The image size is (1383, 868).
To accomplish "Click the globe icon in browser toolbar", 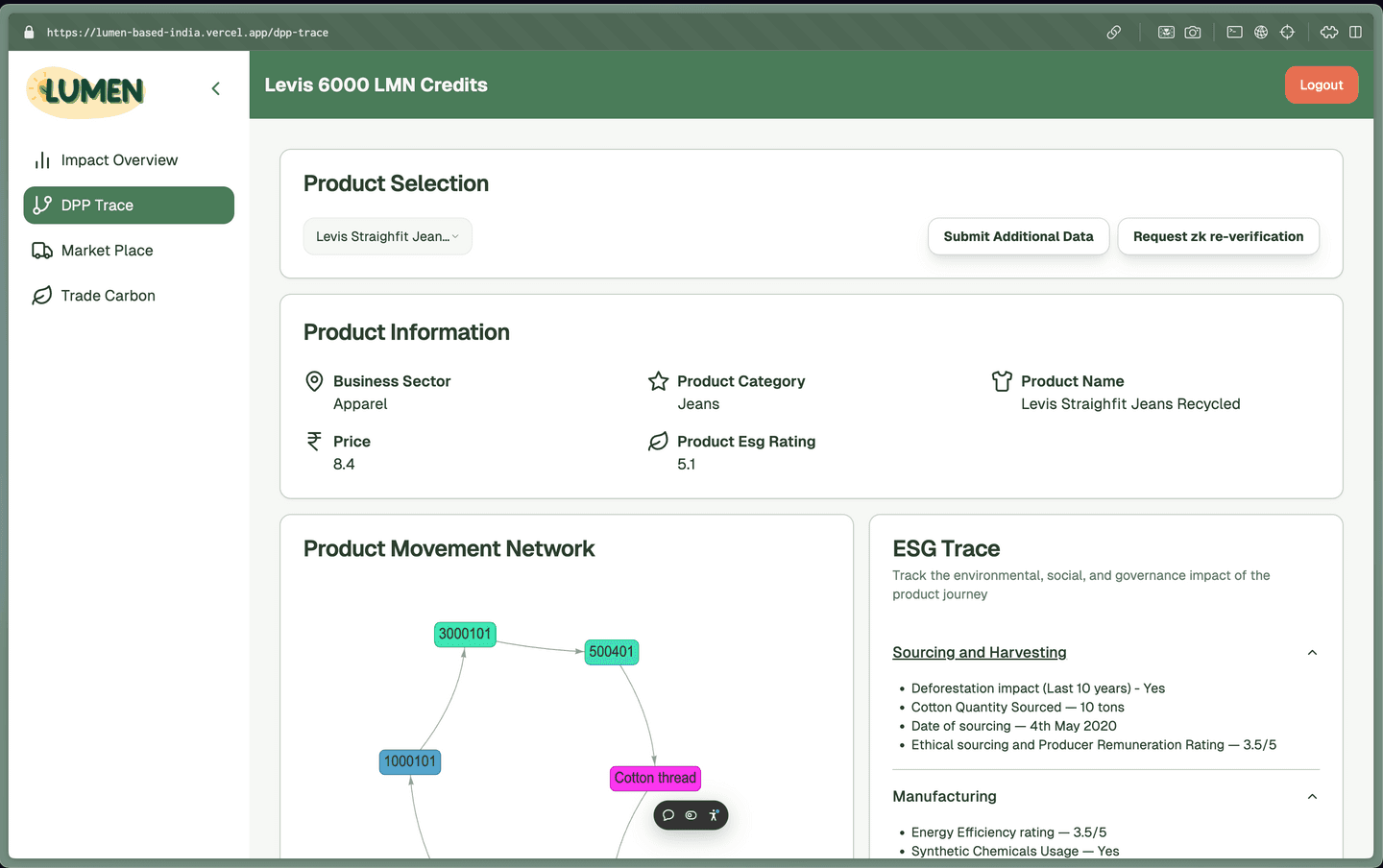I will tap(1261, 32).
